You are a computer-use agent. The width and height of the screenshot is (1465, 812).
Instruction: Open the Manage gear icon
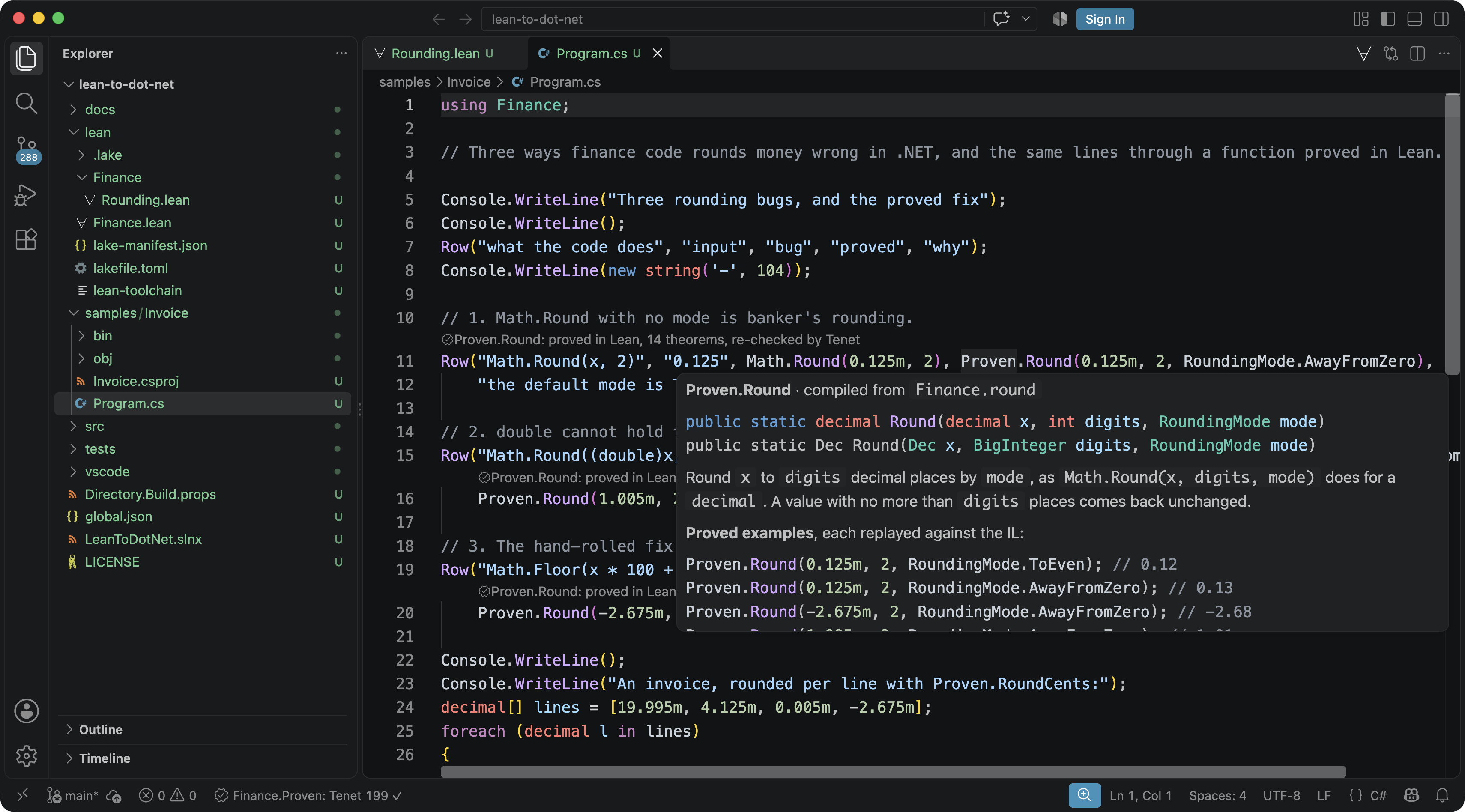(26, 756)
